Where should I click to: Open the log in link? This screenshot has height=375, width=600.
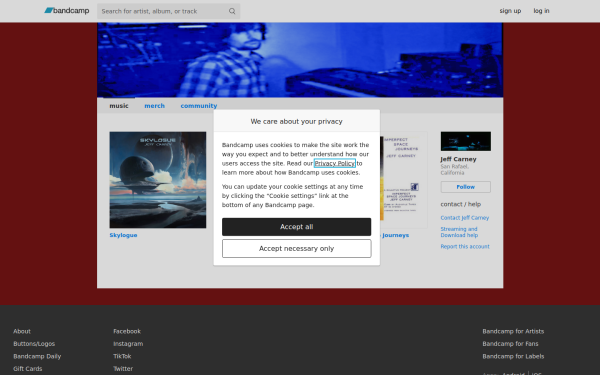541,11
